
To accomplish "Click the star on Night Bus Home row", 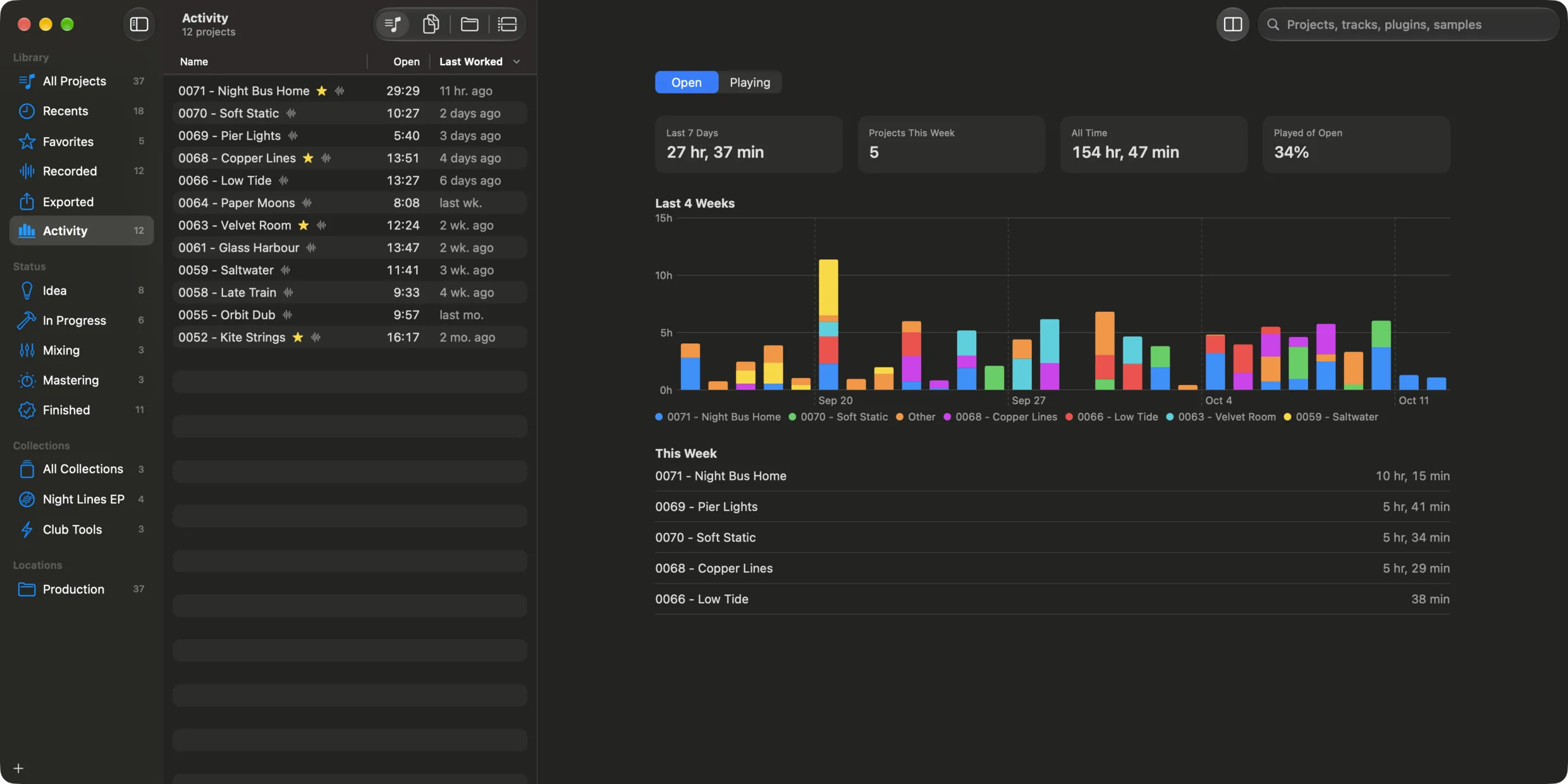I will 322,91.
